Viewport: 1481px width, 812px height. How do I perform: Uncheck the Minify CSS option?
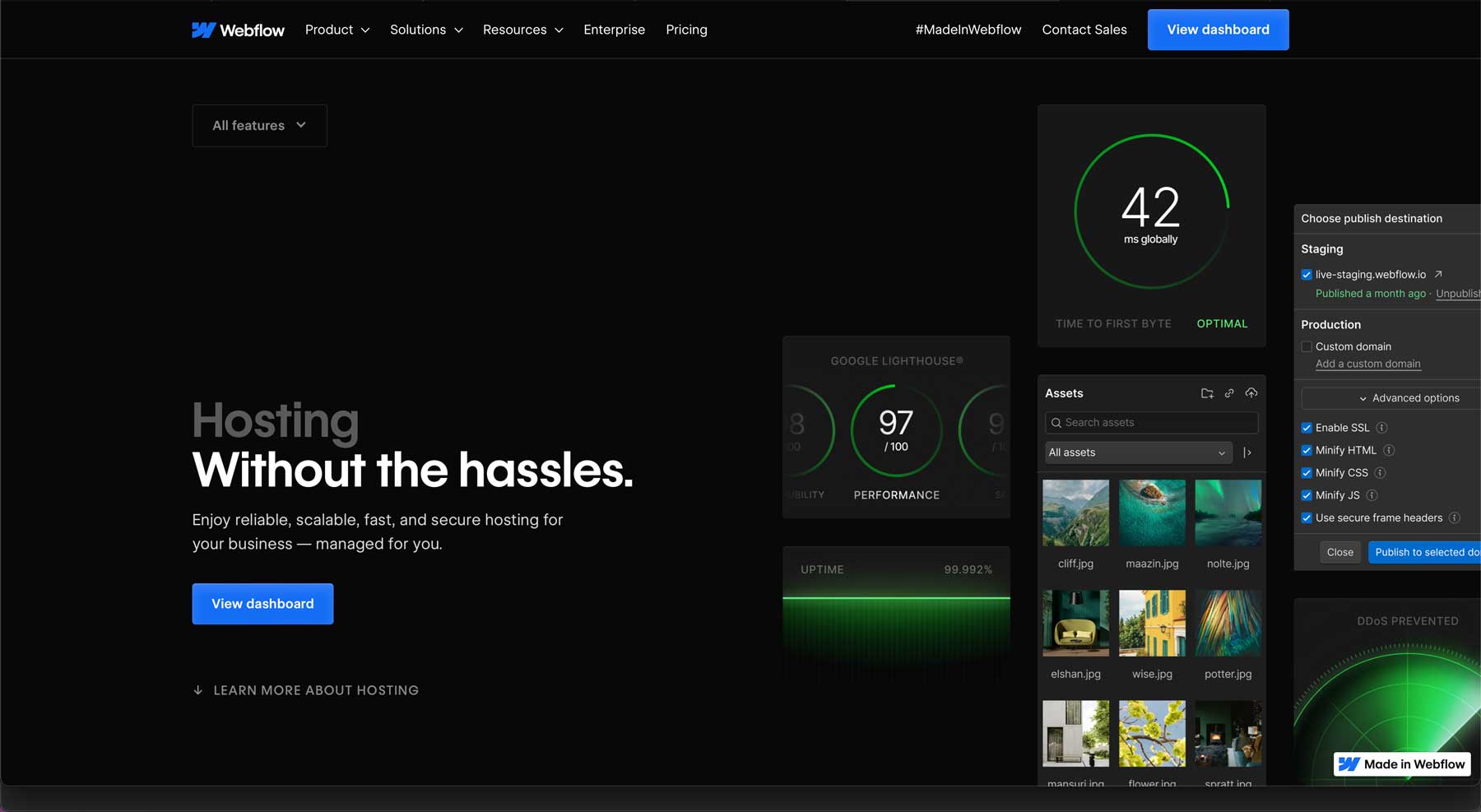[1307, 472]
